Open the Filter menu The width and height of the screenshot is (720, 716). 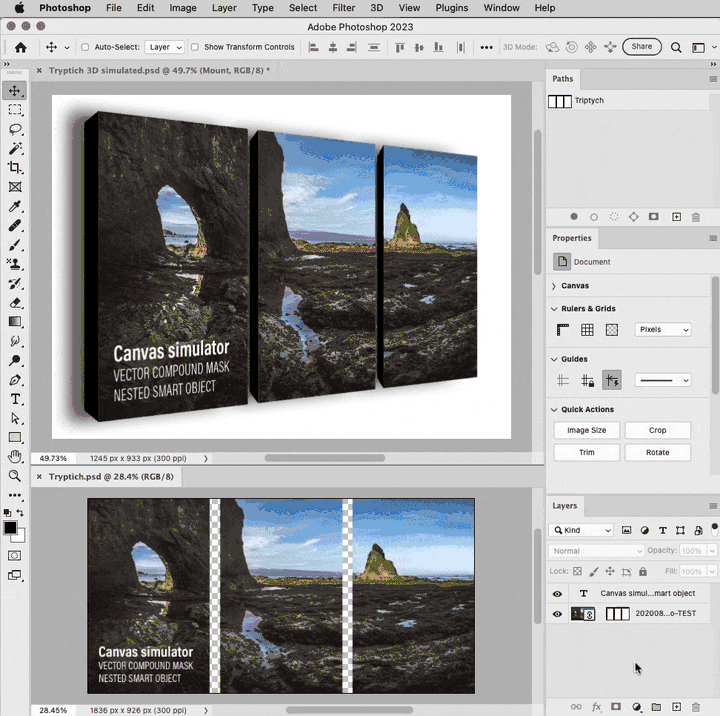343,8
